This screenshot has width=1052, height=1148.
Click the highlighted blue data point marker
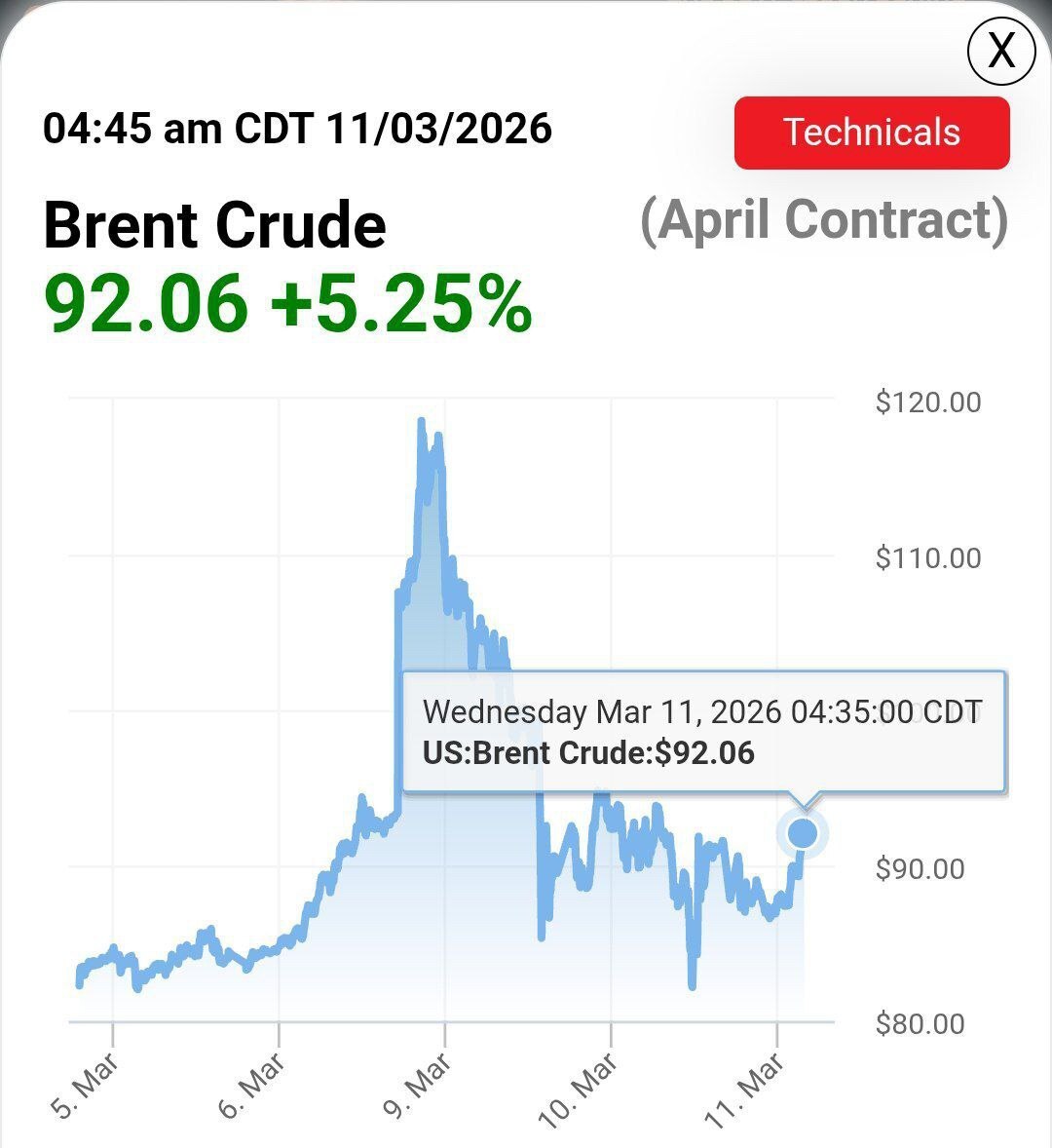point(803,833)
